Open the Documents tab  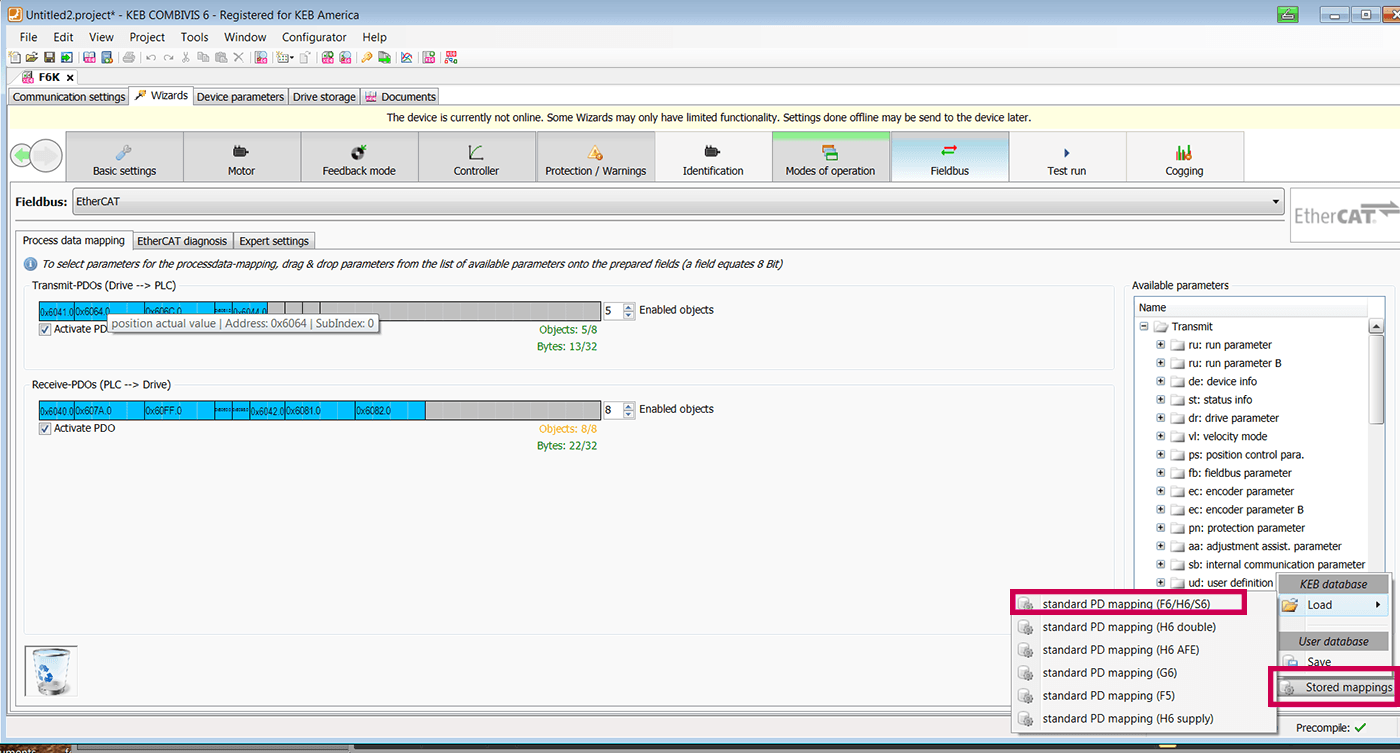400,97
